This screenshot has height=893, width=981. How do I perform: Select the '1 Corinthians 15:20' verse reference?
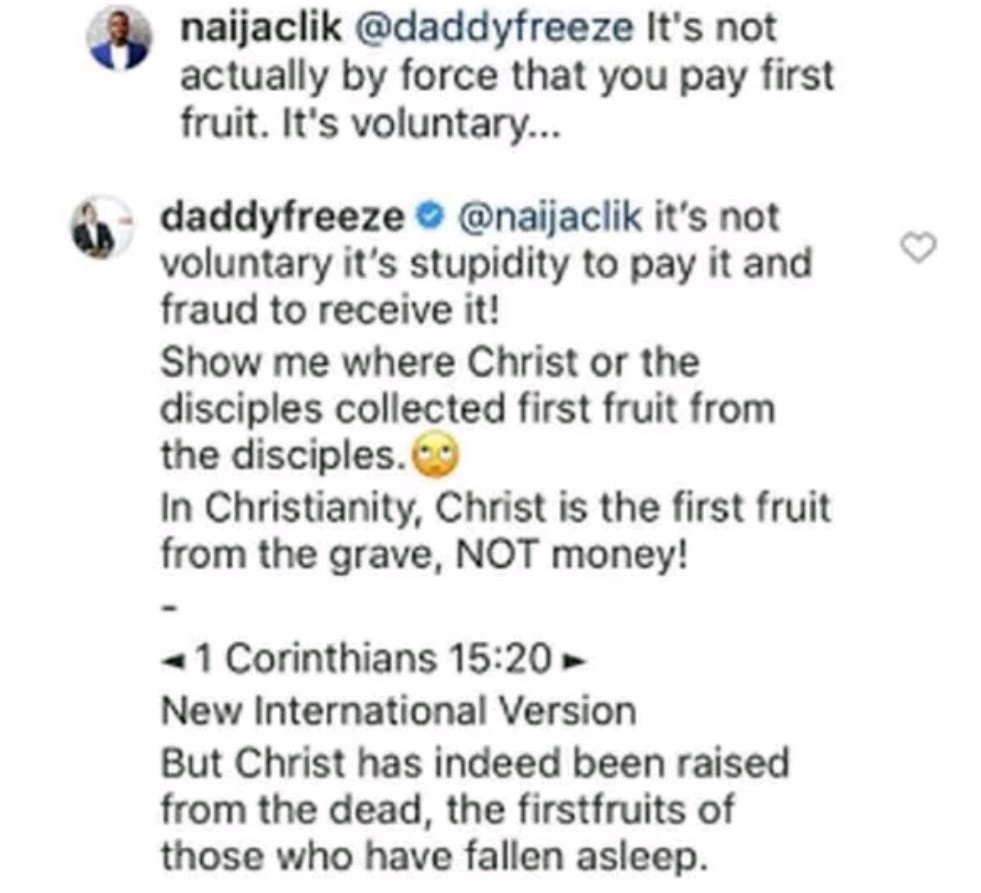click(x=372, y=660)
